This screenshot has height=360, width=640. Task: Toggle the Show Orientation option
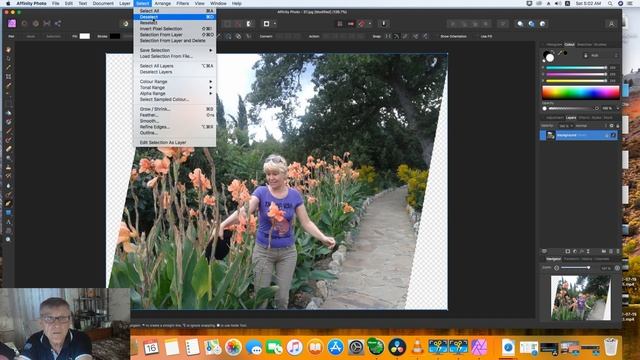pyautogui.click(x=453, y=36)
